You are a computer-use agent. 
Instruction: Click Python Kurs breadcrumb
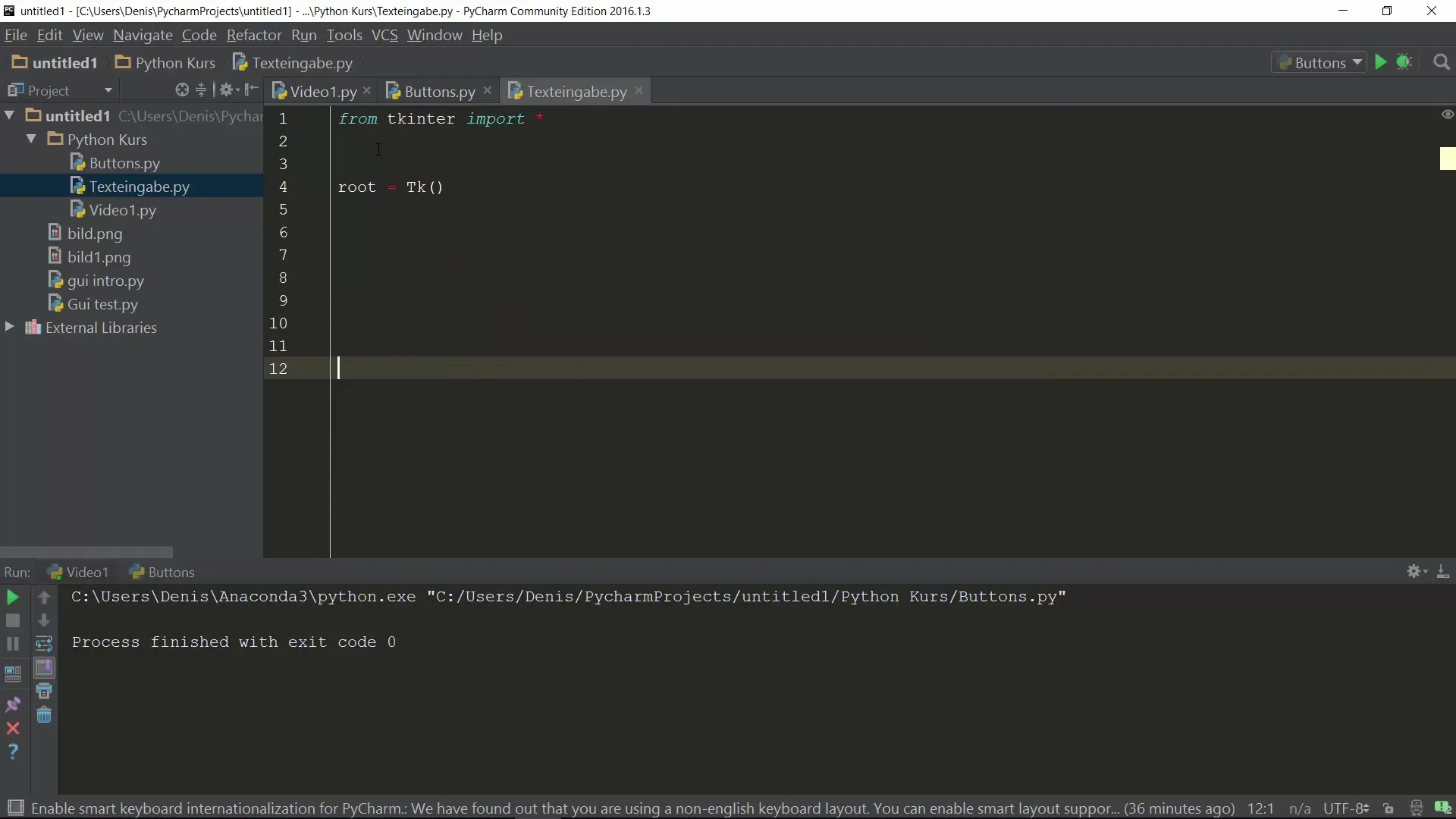click(x=165, y=63)
